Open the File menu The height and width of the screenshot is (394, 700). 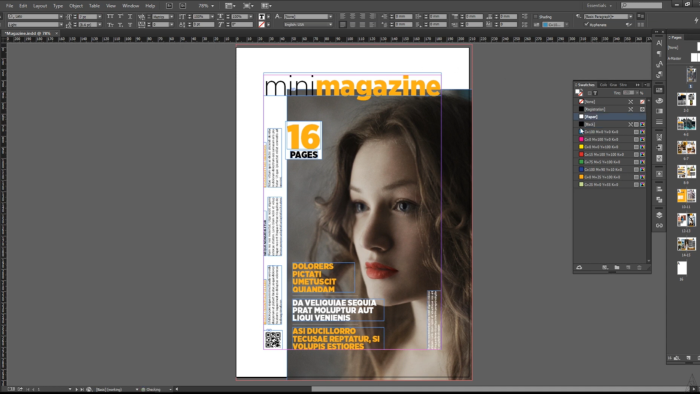tap(9, 6)
